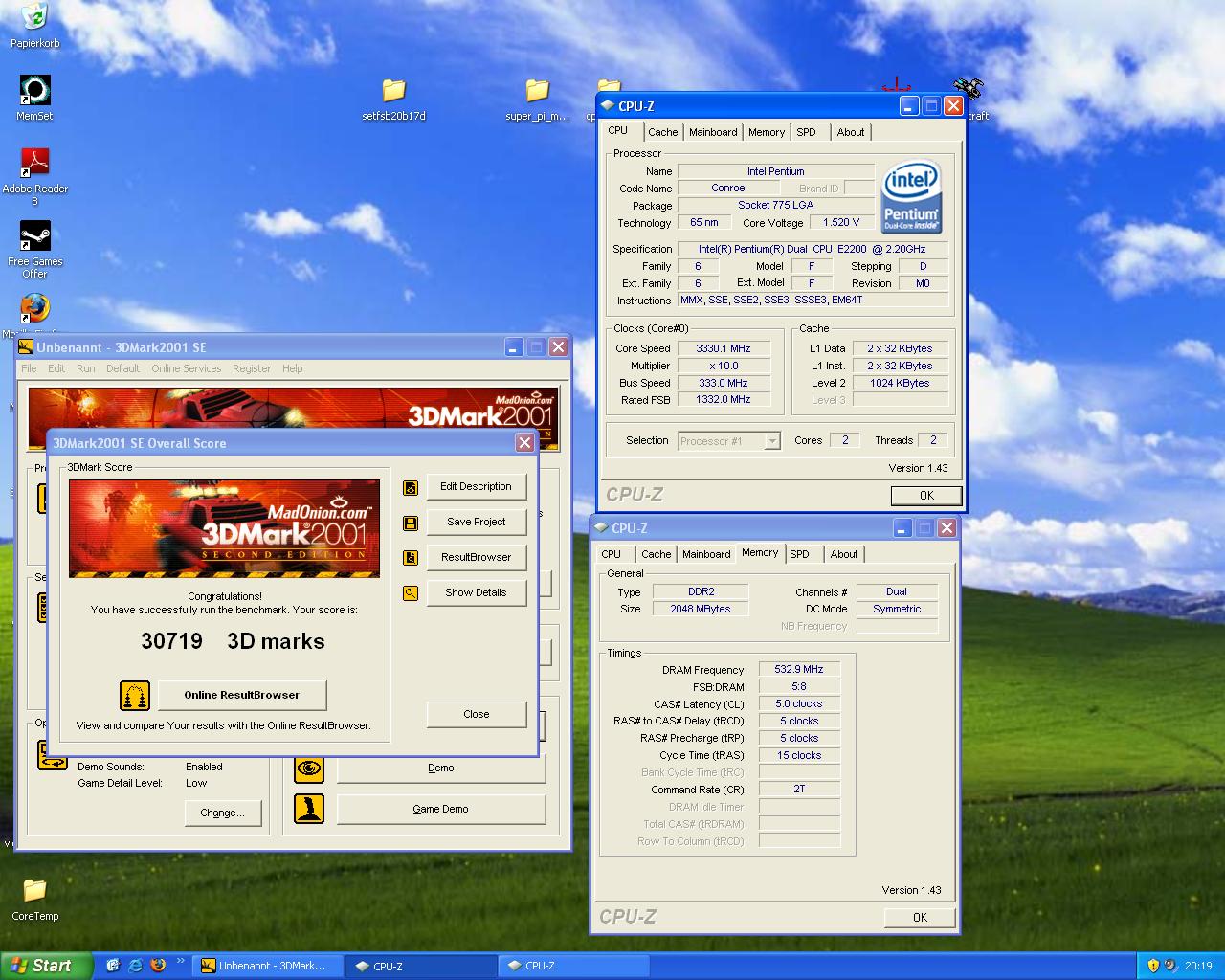Image resolution: width=1225 pixels, height=980 pixels.
Task: Open the Run menu in 3DMark2001 SE
Action: (x=86, y=368)
